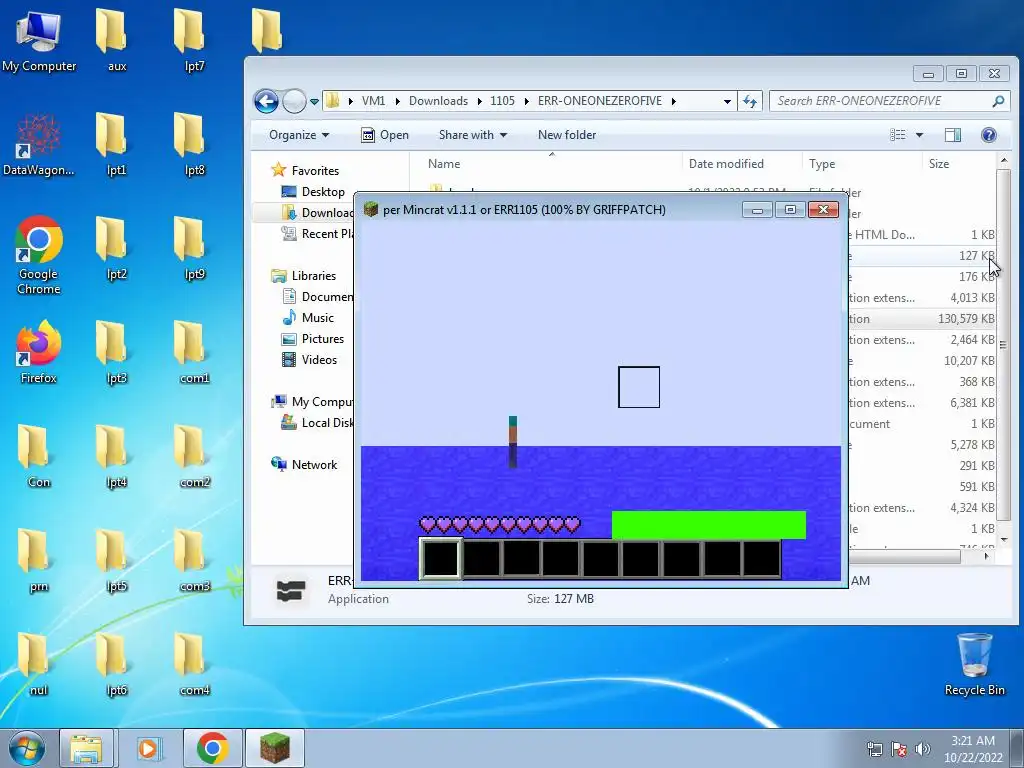
Task: Launch Google Chrome desktop shortcut
Action: 39,255
